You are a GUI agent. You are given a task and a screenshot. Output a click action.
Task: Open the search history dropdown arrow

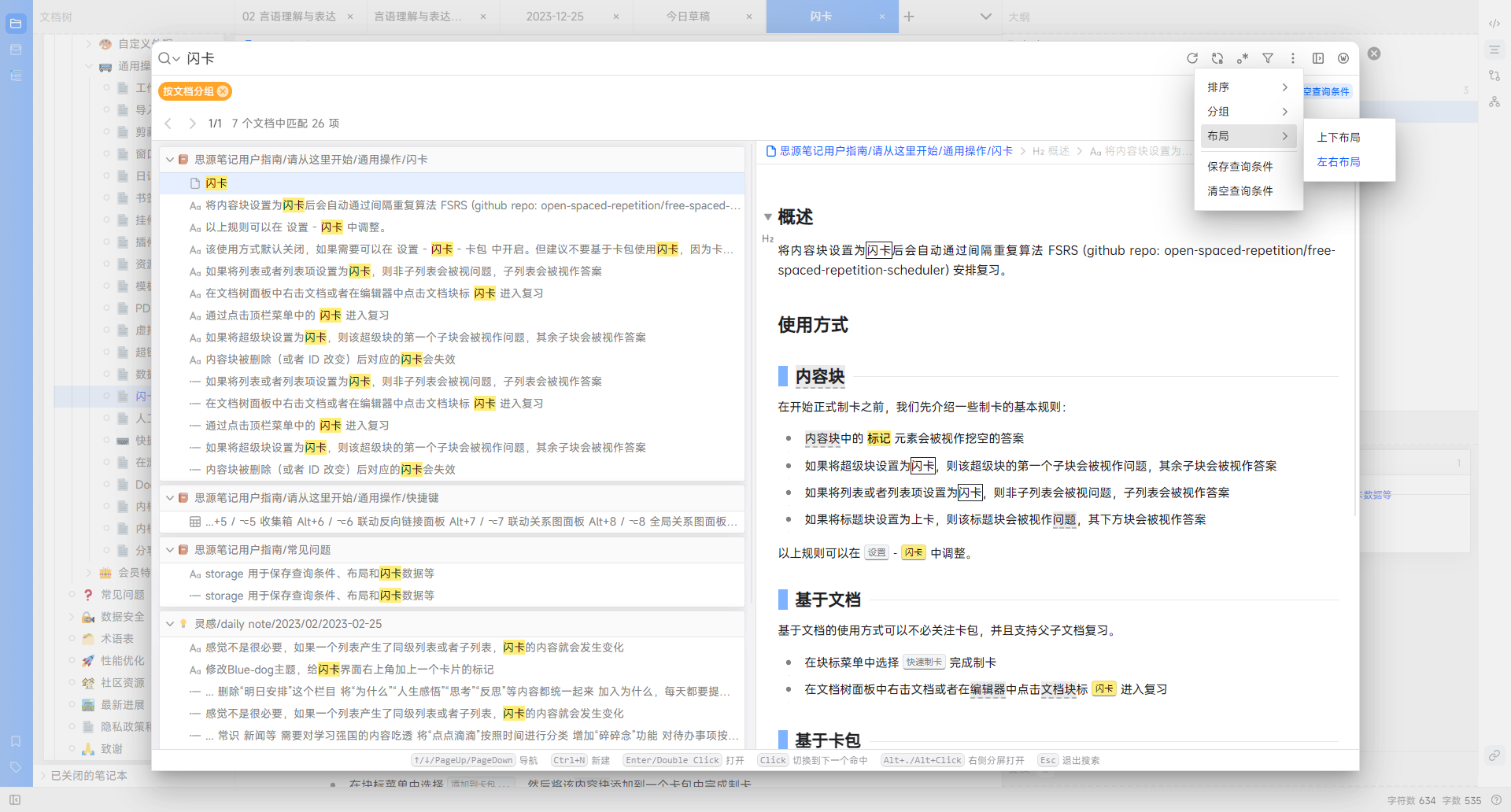point(177,59)
